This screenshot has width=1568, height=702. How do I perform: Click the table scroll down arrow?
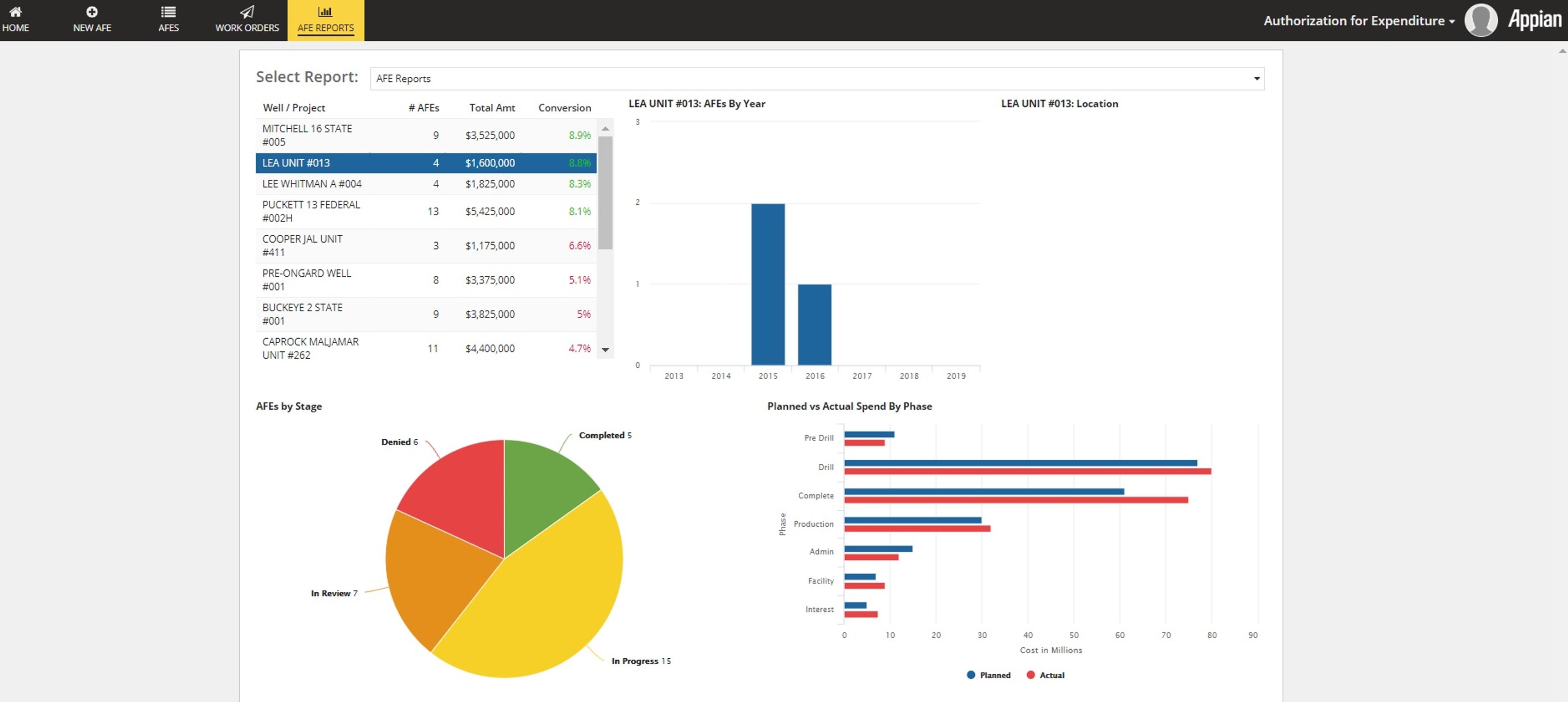point(605,350)
